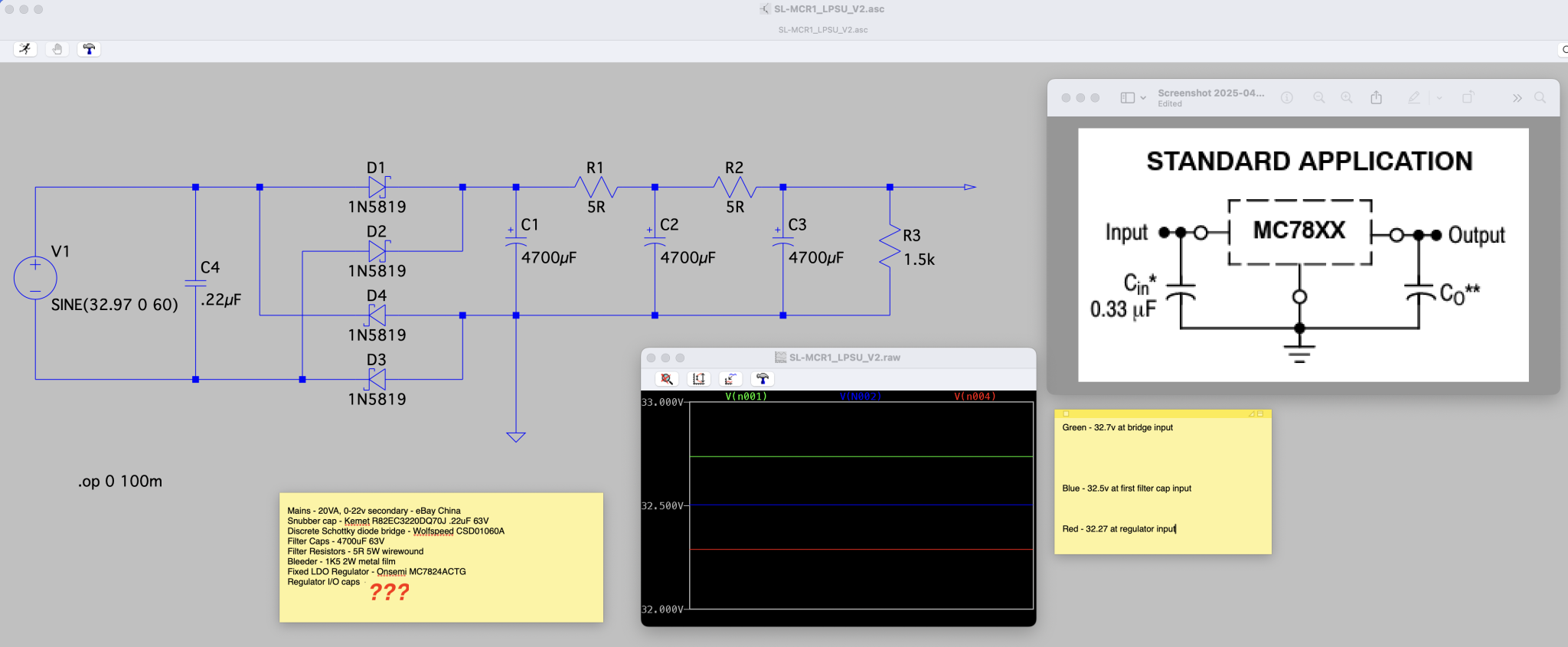Select diode D3 symbol on the schematic
This screenshot has height=647, width=1568.
(377, 379)
